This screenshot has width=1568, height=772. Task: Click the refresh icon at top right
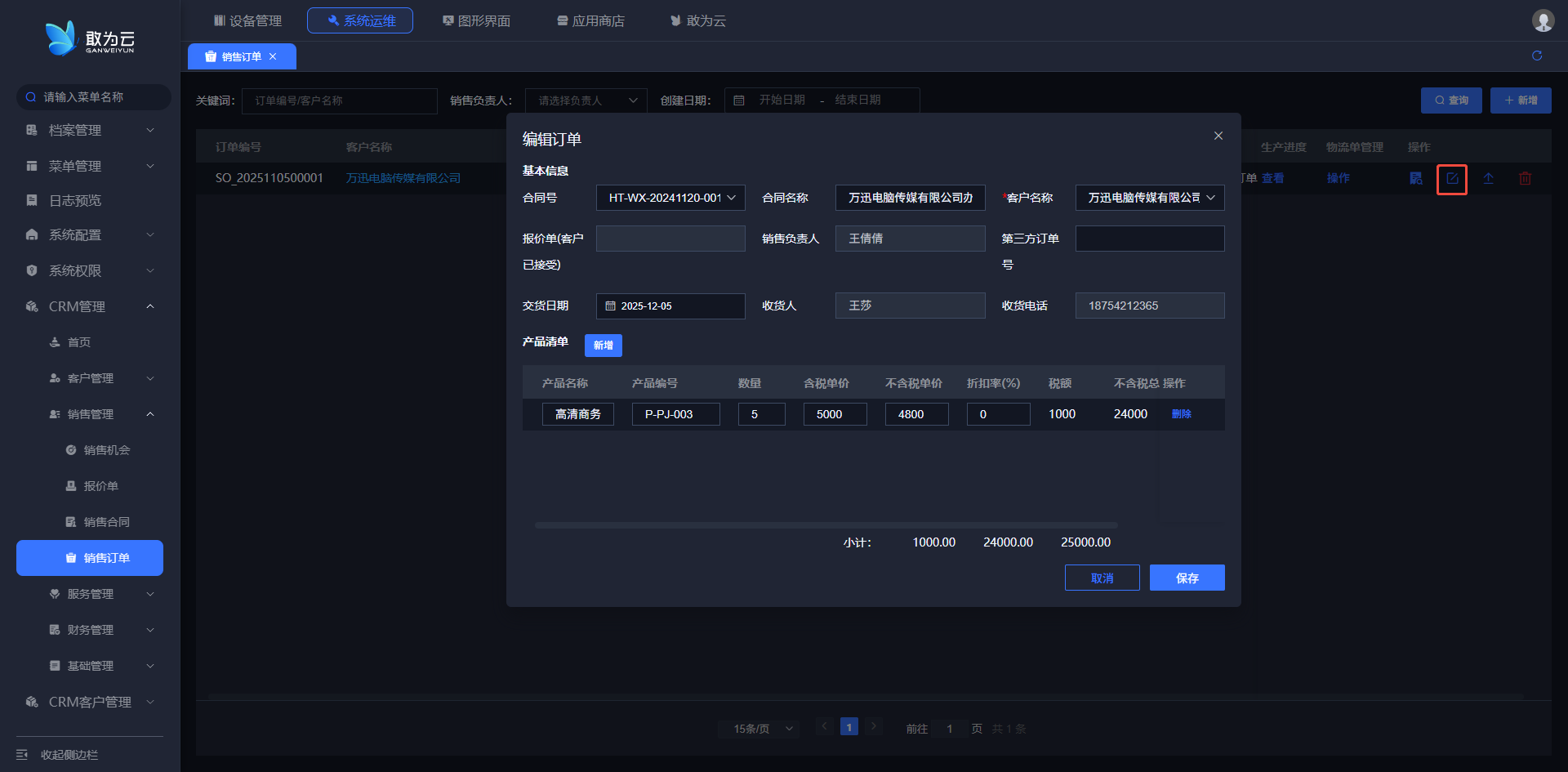click(x=1537, y=56)
